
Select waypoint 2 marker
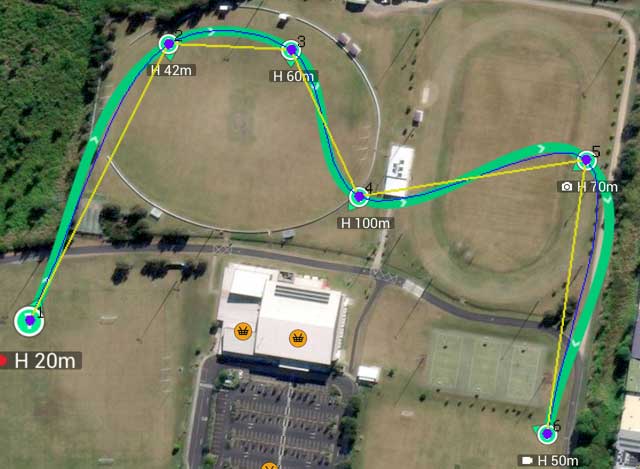pos(169,44)
